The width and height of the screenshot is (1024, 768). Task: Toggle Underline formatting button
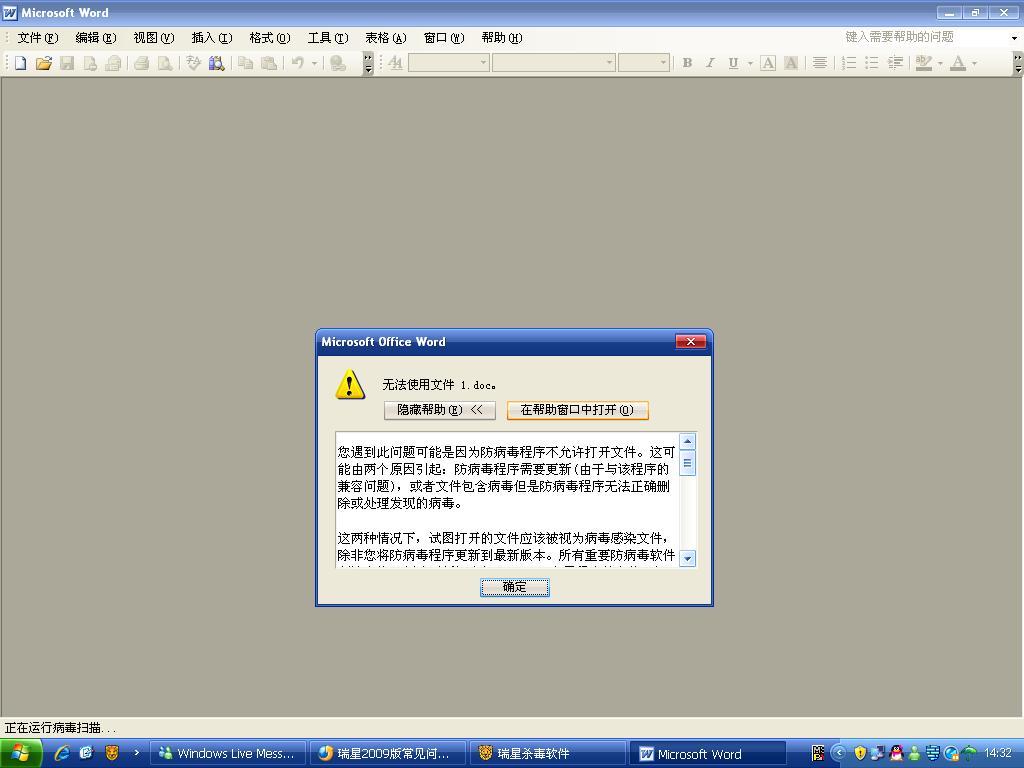(733, 63)
